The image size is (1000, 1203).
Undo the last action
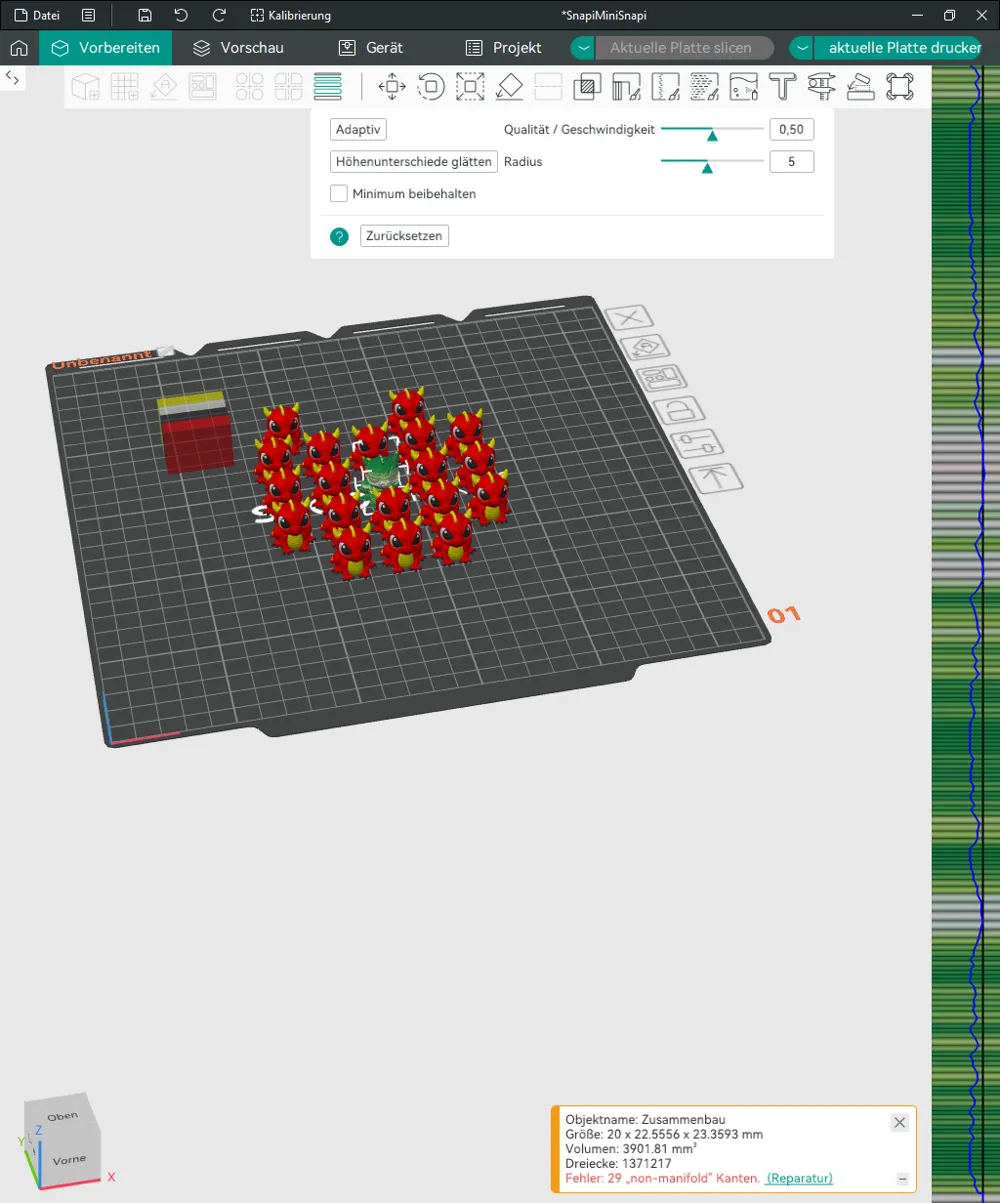pyautogui.click(x=181, y=16)
